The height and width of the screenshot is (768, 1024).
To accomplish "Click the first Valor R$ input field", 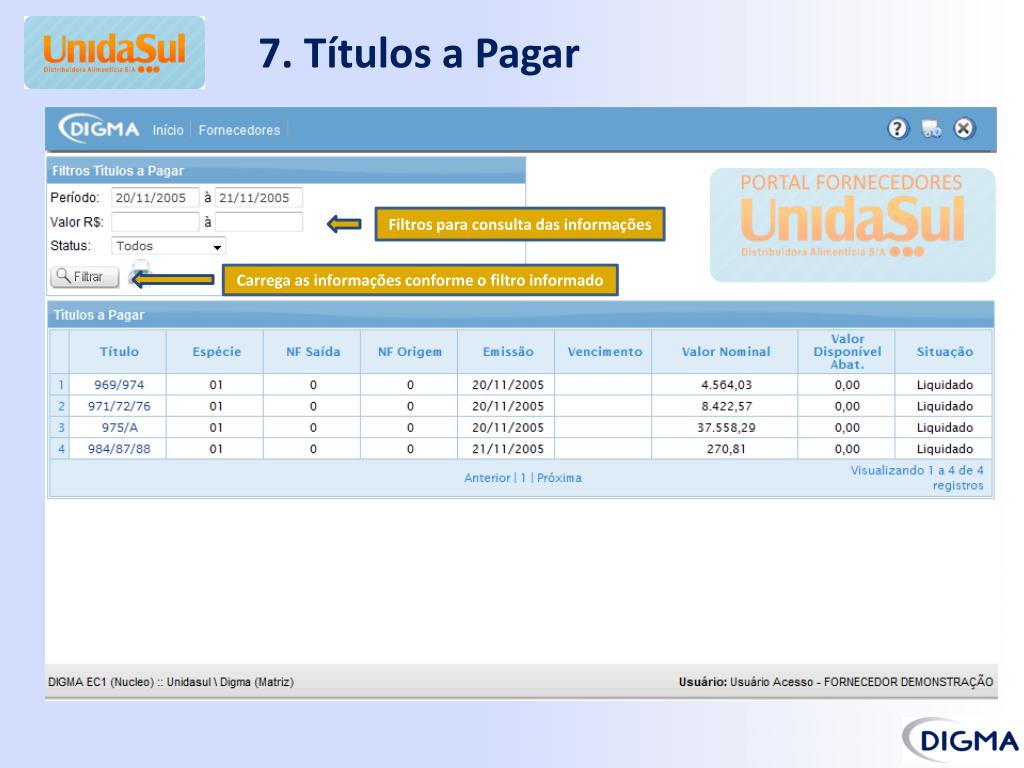I will pyautogui.click(x=155, y=222).
